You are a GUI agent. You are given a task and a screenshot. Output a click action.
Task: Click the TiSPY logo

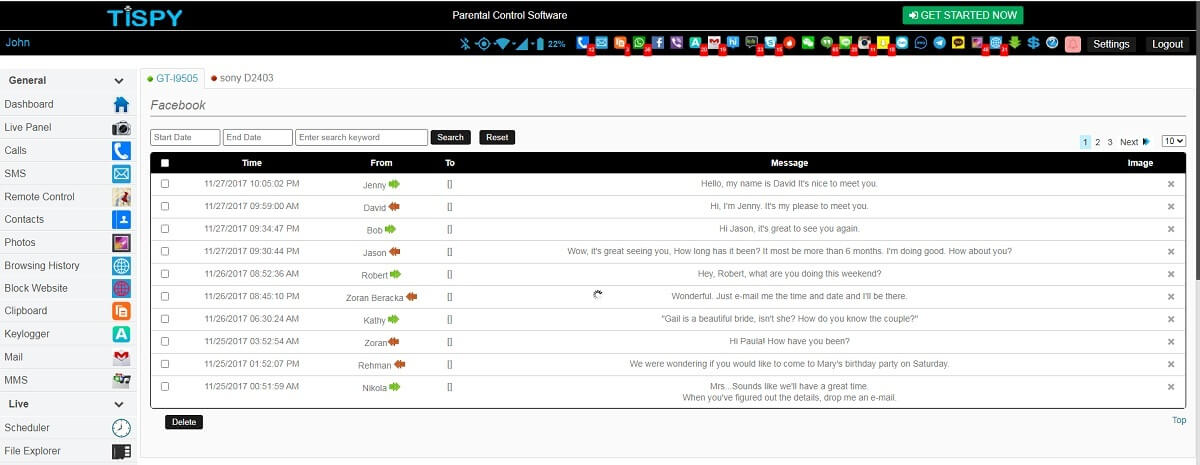(146, 16)
